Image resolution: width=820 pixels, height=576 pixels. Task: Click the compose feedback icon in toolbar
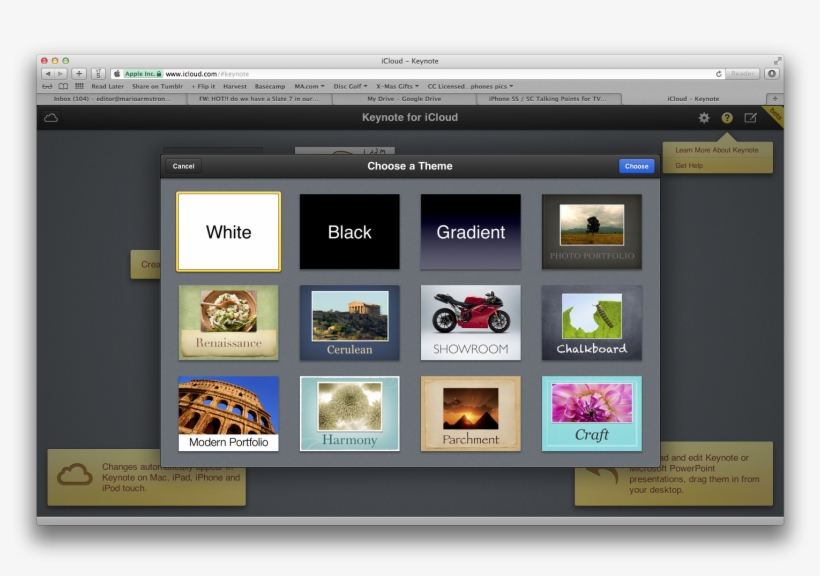point(750,118)
